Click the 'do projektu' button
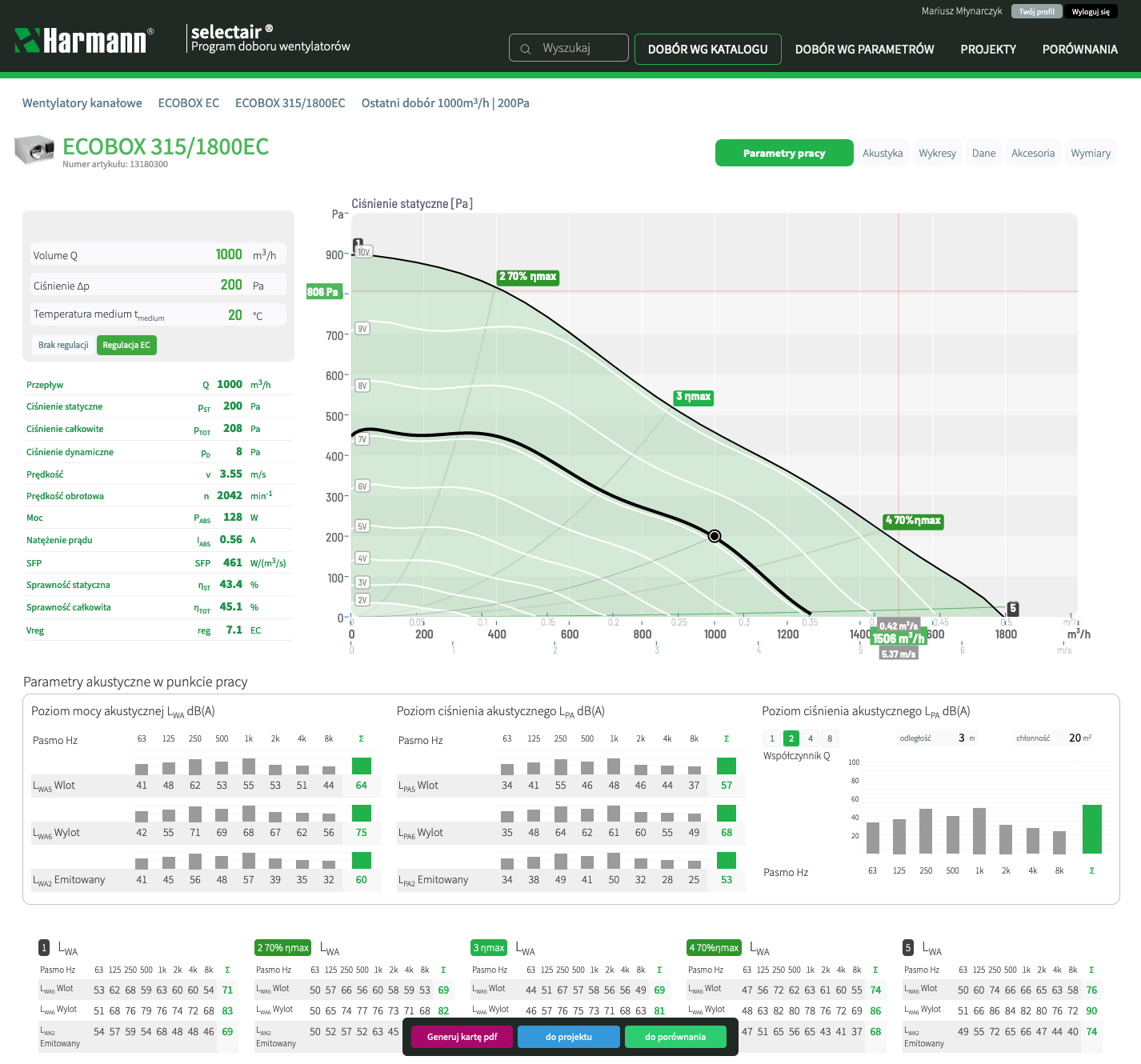This screenshot has height=1064, width=1141. coord(569,1037)
